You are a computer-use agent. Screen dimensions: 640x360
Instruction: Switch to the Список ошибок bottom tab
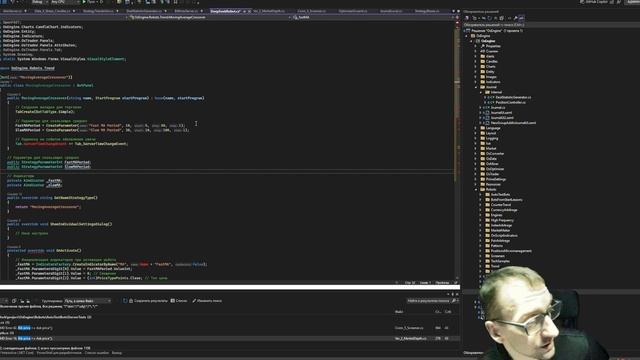pos(96,353)
